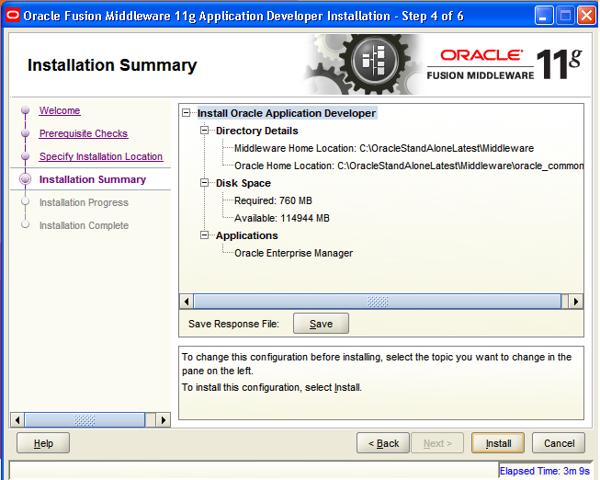
Task: Select Installation Summary in step list
Action: click(x=91, y=180)
